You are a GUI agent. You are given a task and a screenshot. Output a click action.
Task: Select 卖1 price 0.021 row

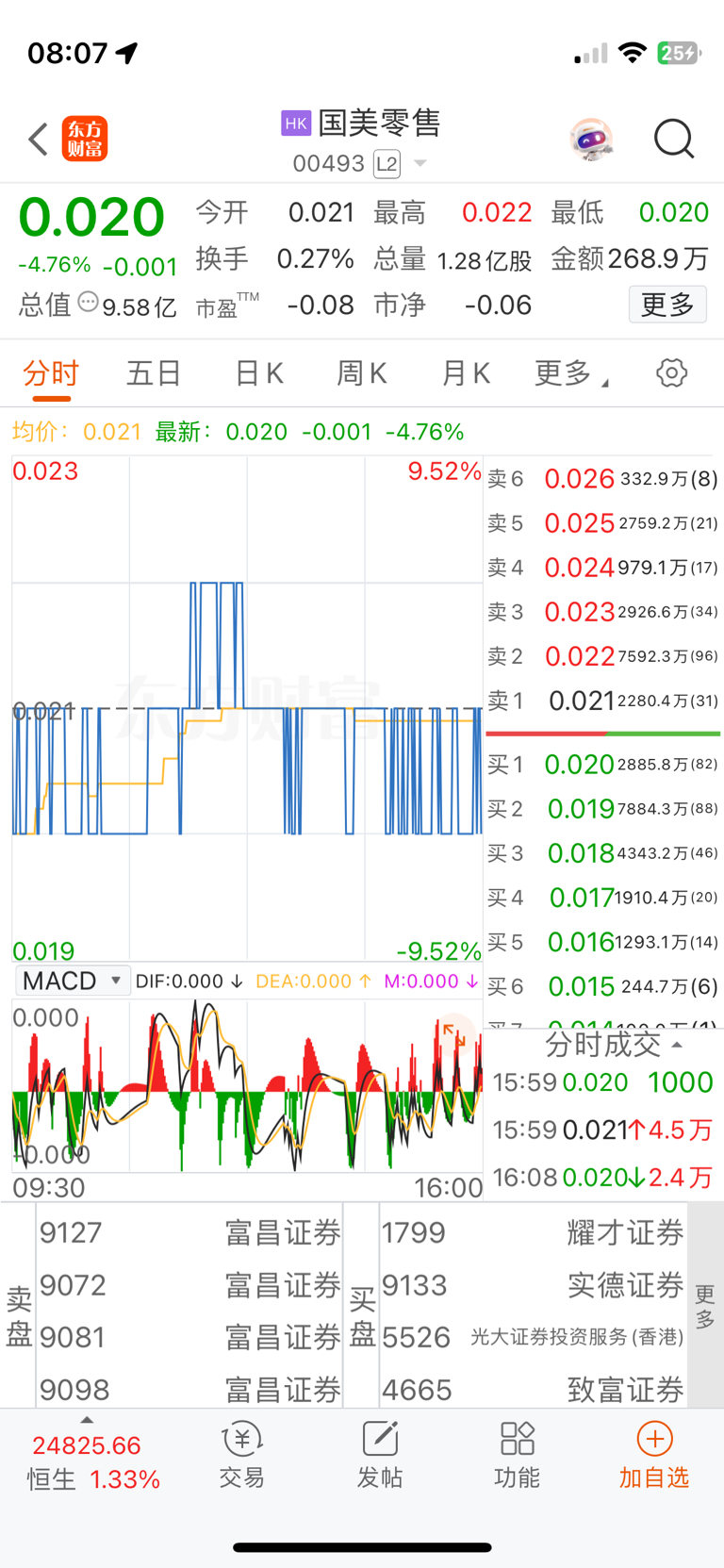pyautogui.click(x=602, y=701)
